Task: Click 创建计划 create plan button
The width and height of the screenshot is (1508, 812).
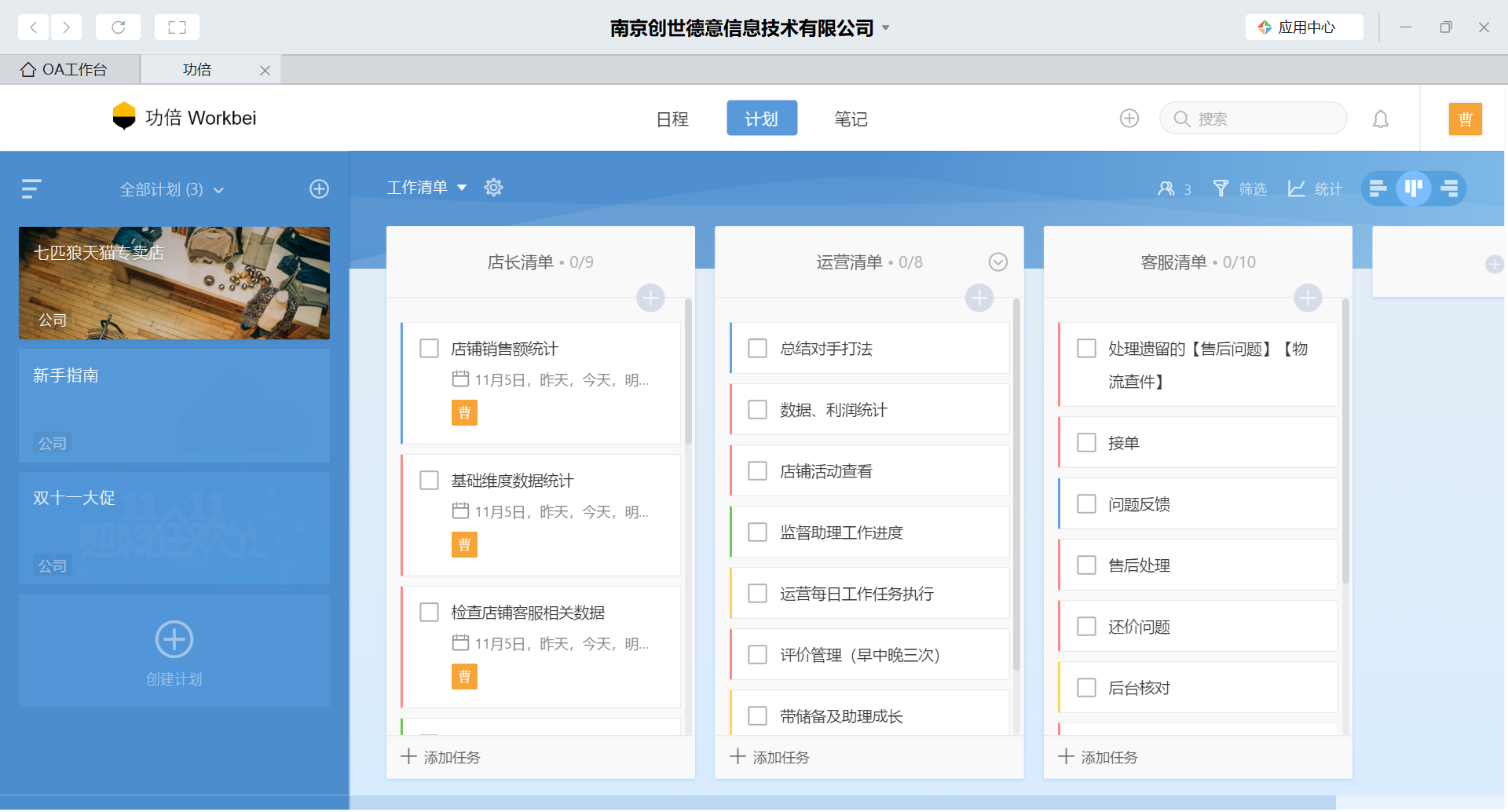Action: click(x=174, y=652)
